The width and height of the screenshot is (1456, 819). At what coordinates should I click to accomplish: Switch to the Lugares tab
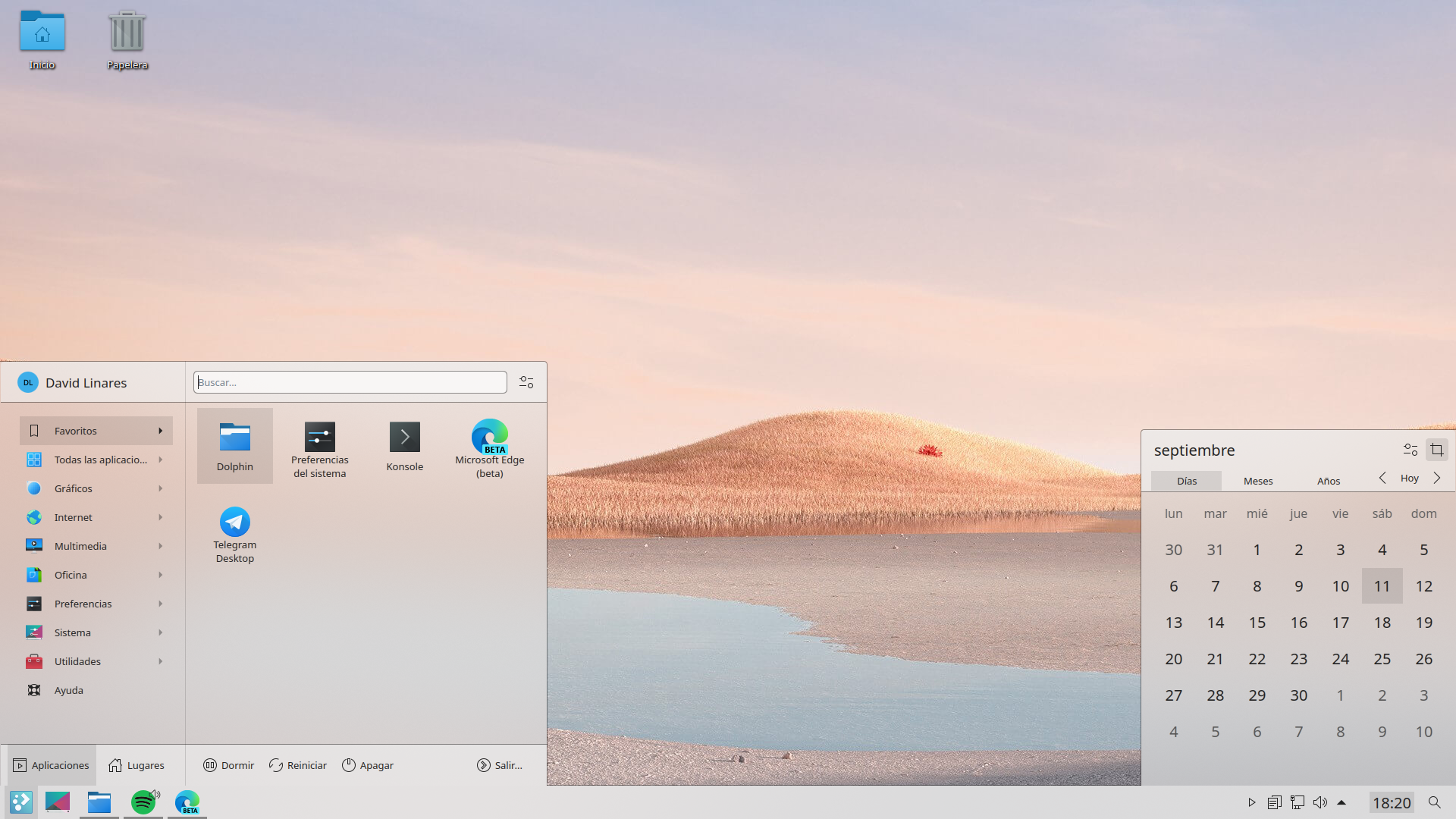click(x=136, y=765)
